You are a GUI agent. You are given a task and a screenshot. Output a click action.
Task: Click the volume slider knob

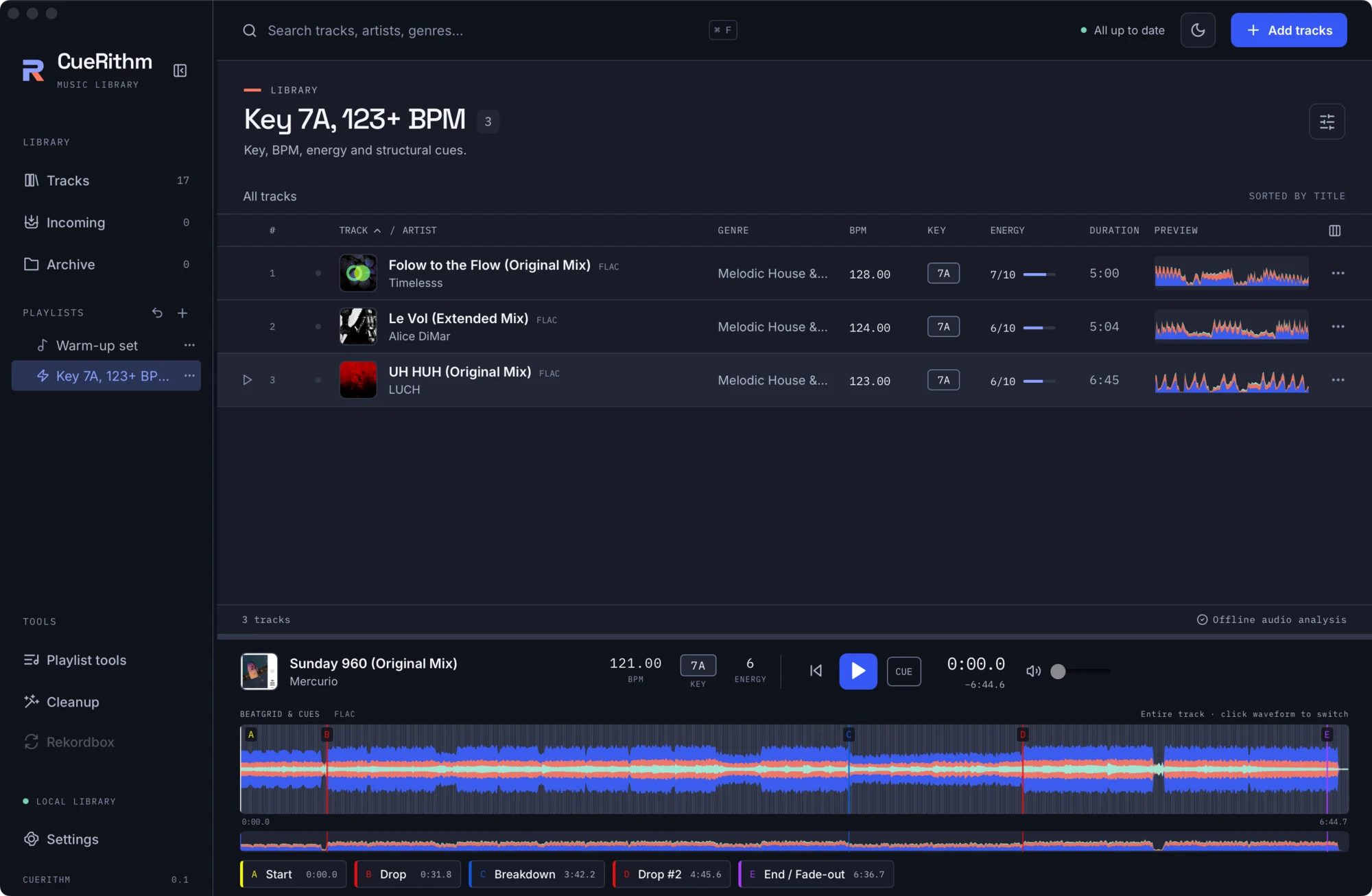1058,671
